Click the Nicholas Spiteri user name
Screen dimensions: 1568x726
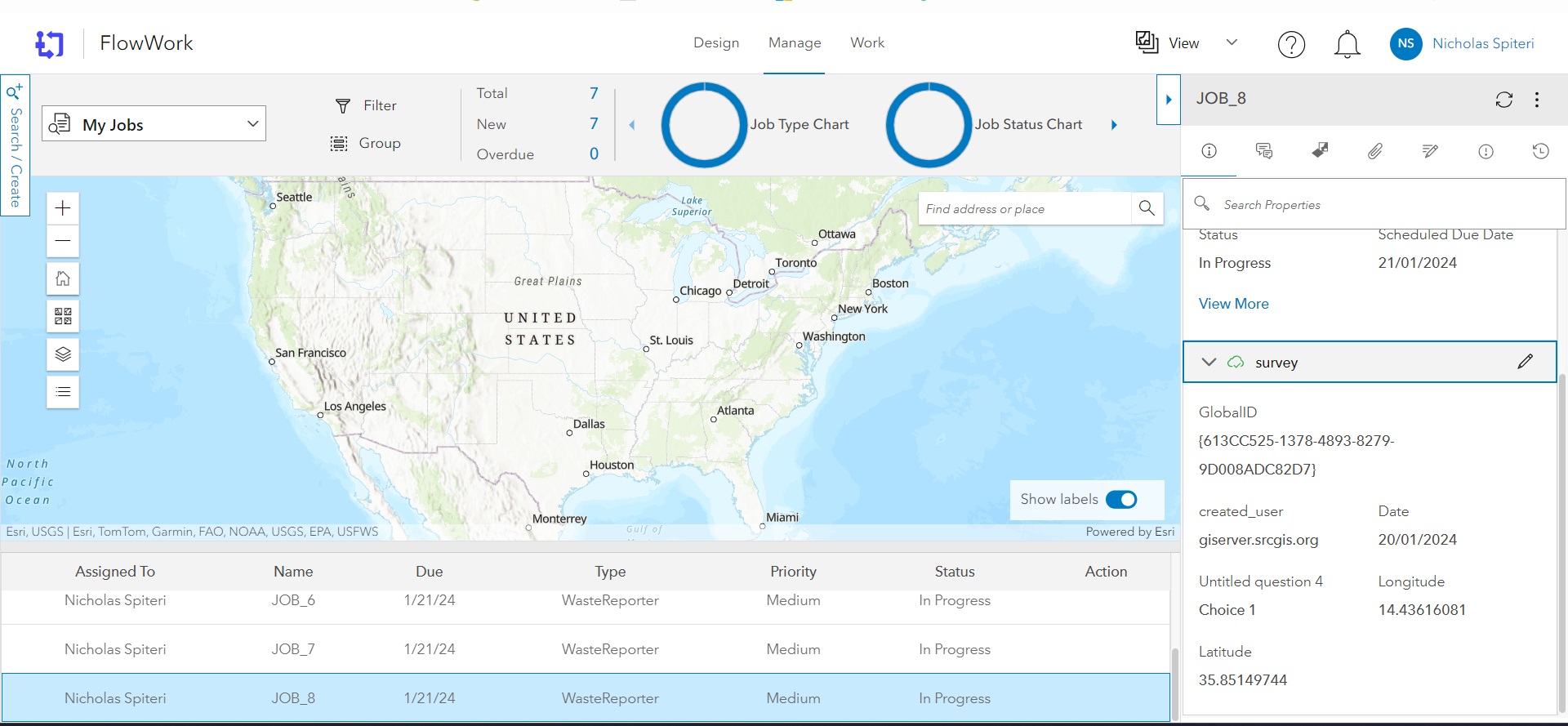pyautogui.click(x=1483, y=44)
